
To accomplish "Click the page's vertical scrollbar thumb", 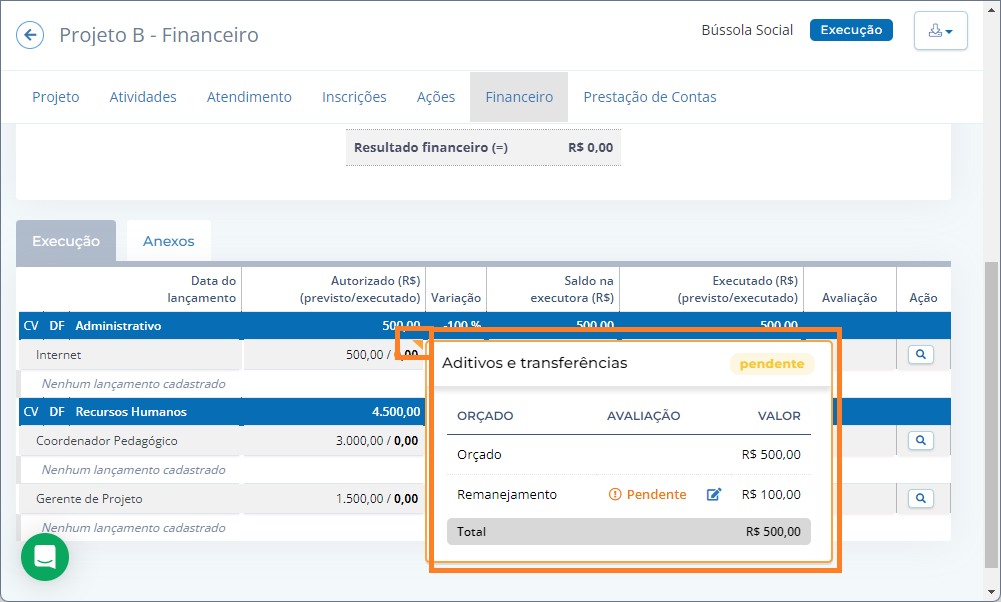I will (991, 415).
